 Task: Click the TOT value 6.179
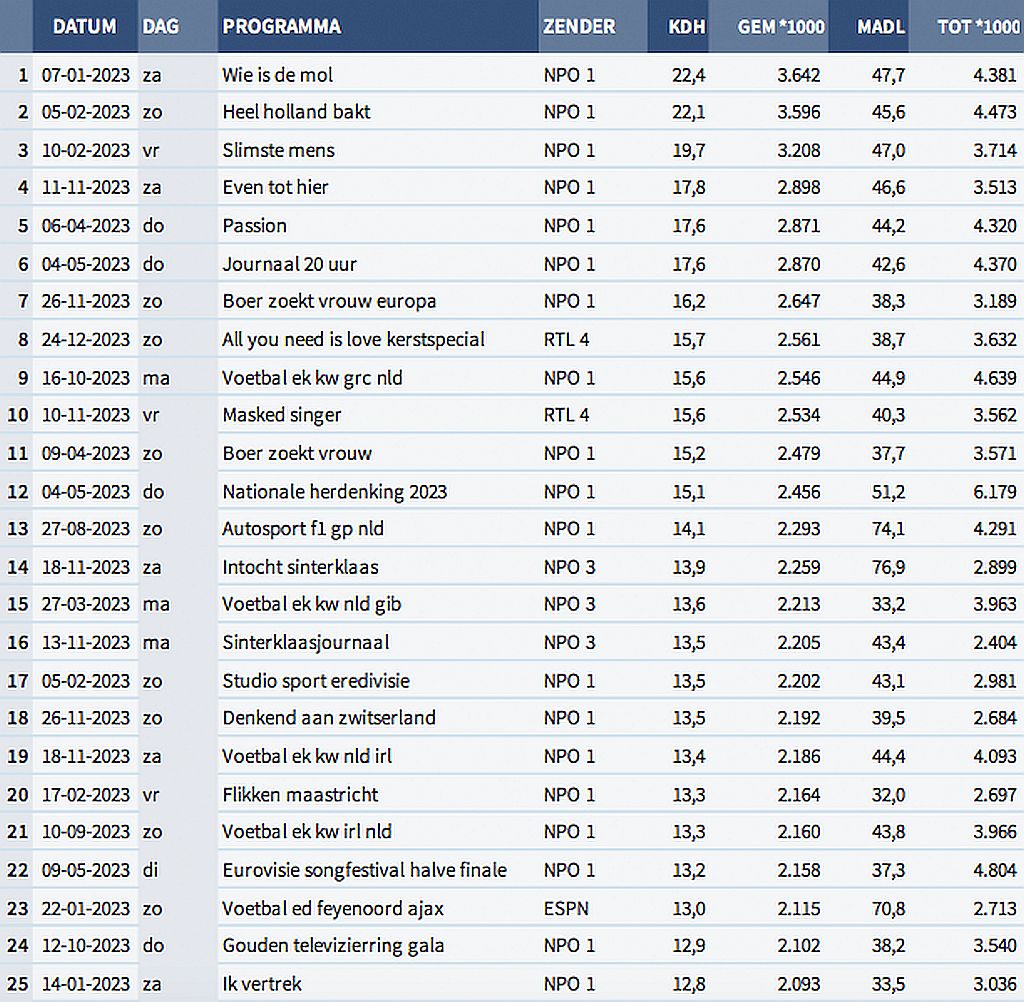pos(995,492)
